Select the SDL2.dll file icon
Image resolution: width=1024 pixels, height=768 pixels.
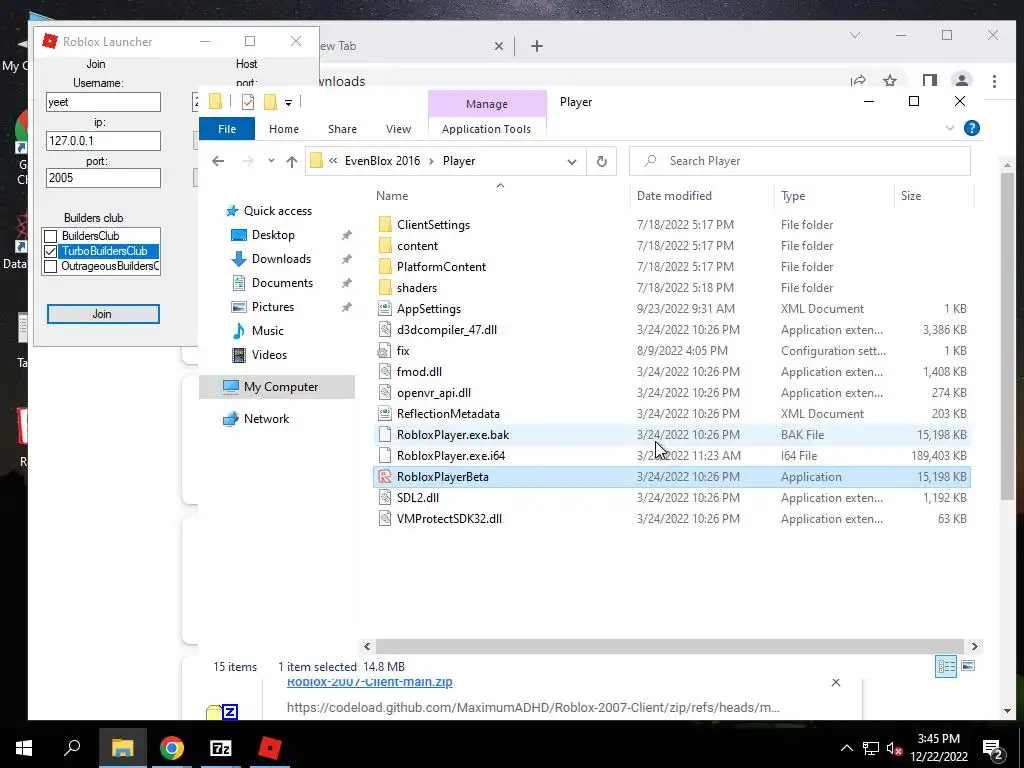[x=385, y=498]
